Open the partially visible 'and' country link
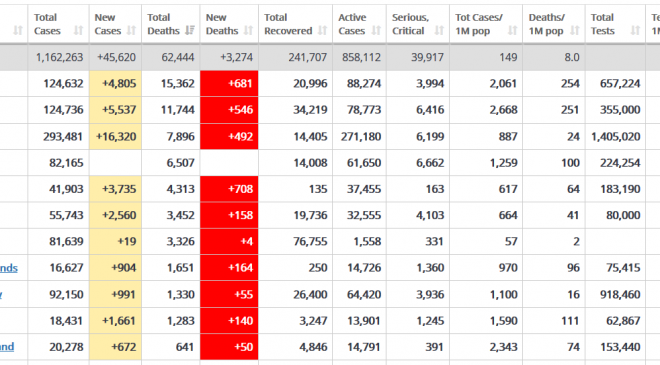 coord(7,347)
